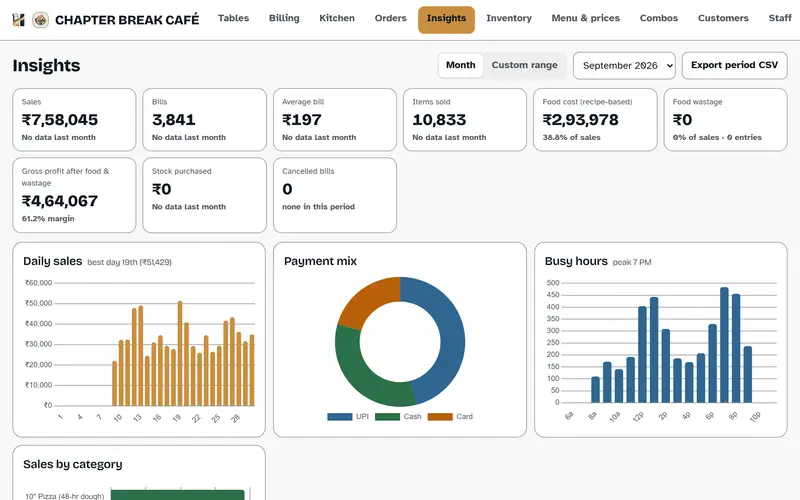Click the blue UPI donut segment
The image size is (800, 500).
[x=451, y=337]
